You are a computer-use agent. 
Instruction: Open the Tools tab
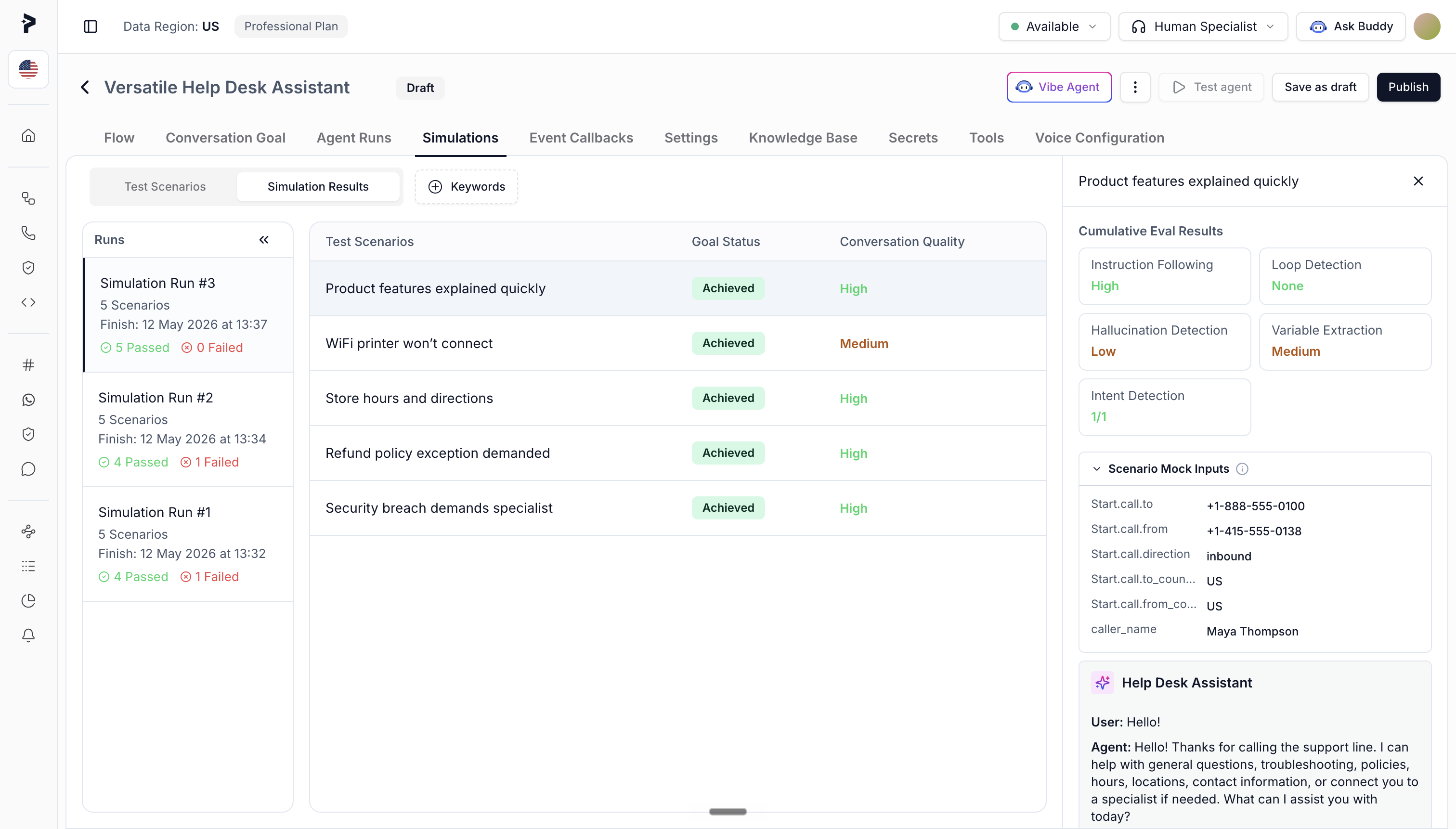(986, 138)
